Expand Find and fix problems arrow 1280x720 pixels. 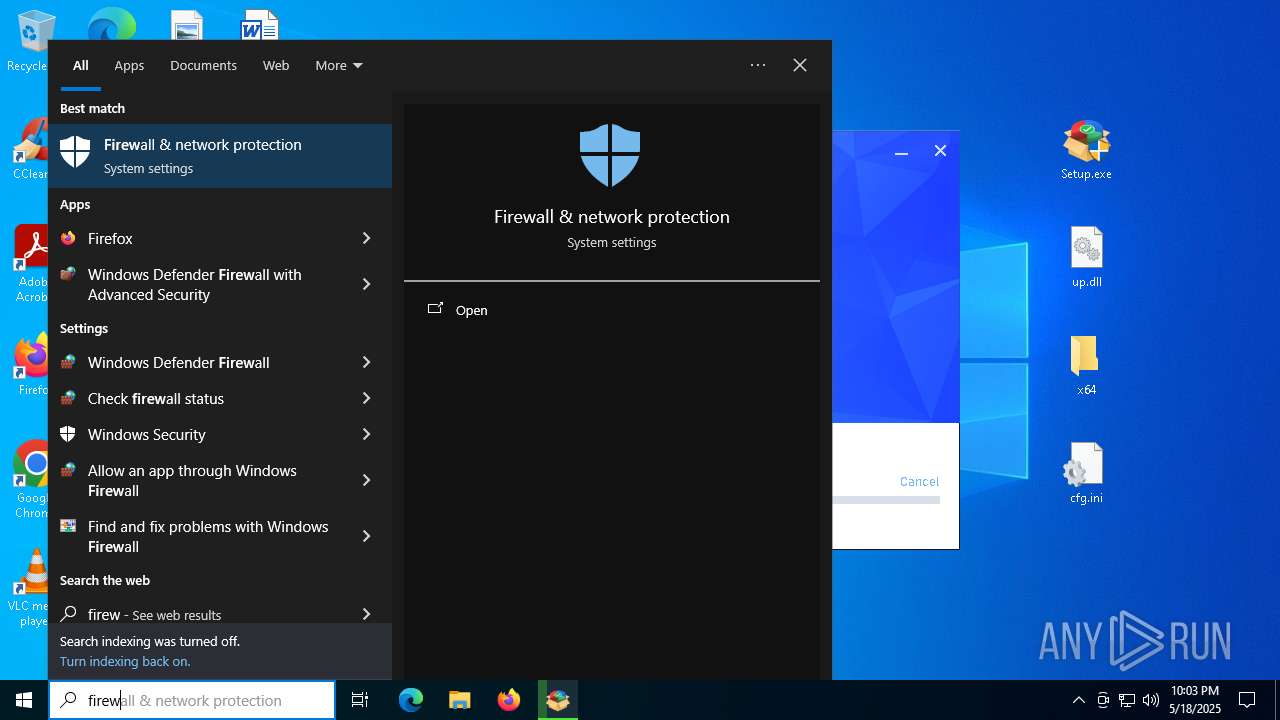[x=366, y=536]
